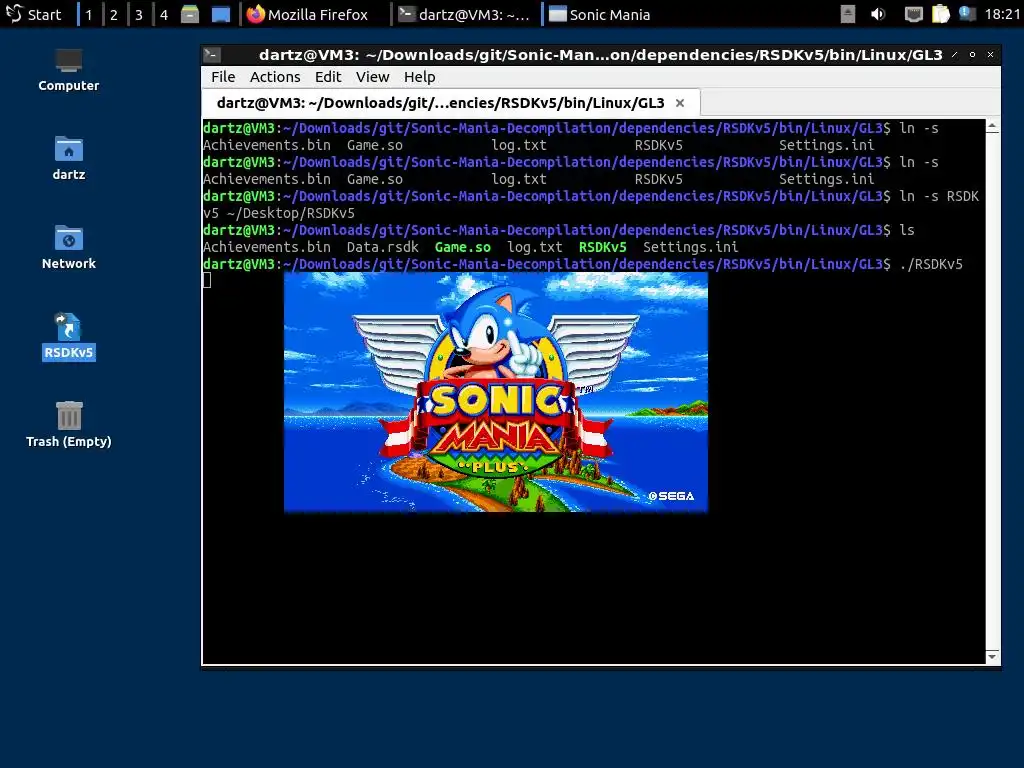Image resolution: width=1024 pixels, height=768 pixels.
Task: Close the terminal window
Action: click(990, 55)
